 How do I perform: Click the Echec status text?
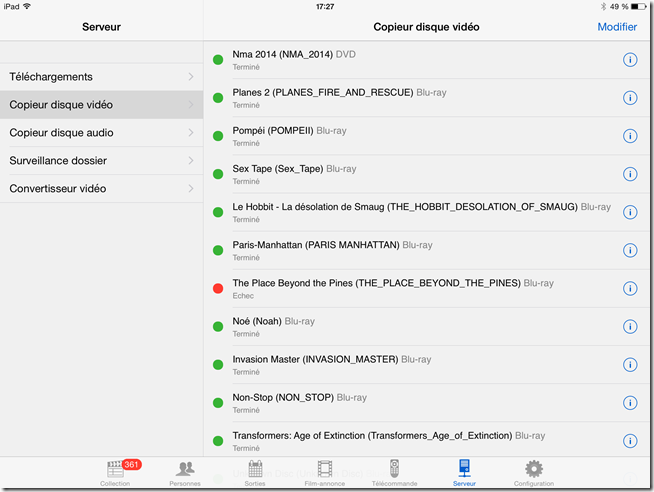[x=243, y=296]
